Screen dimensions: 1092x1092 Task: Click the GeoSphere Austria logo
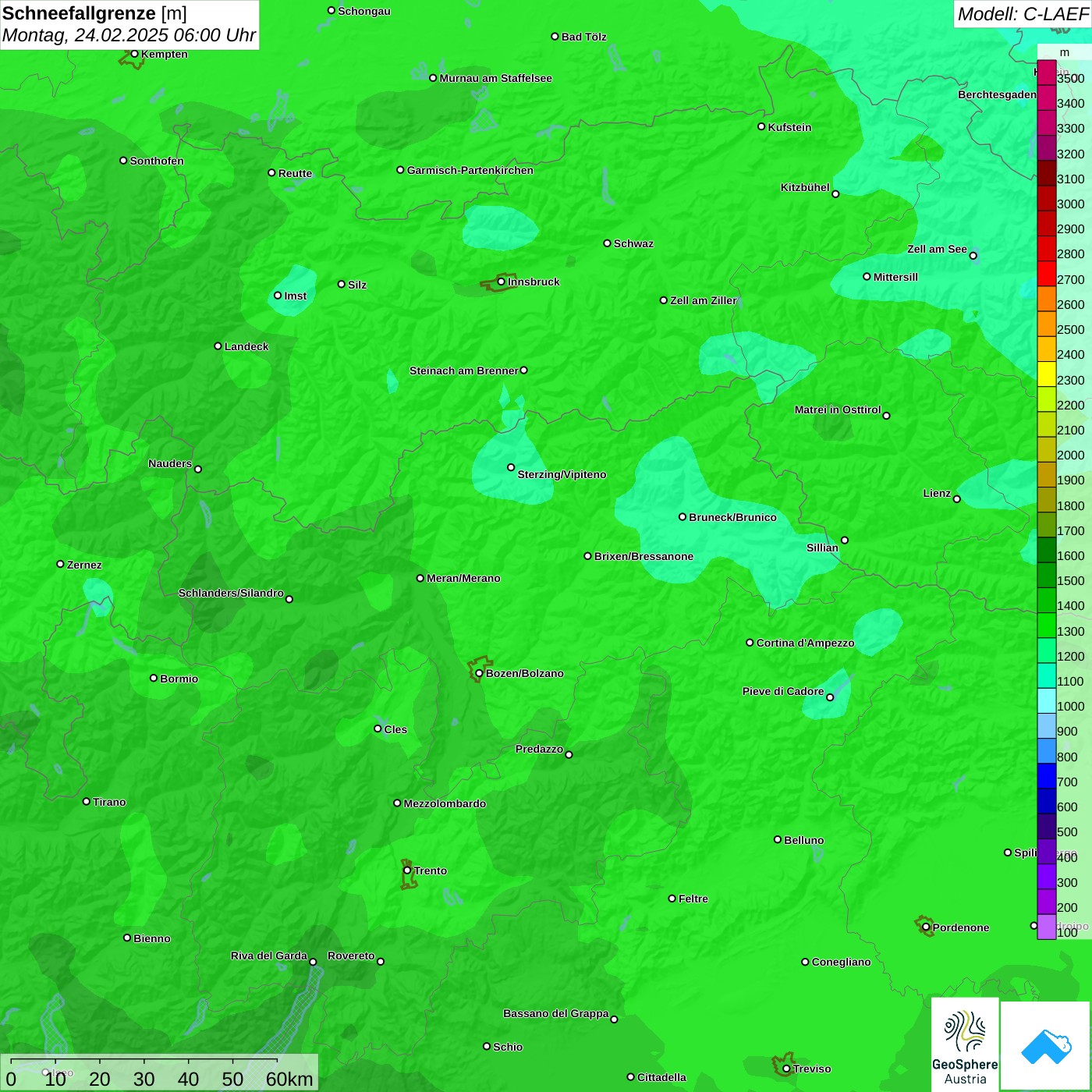965,1044
